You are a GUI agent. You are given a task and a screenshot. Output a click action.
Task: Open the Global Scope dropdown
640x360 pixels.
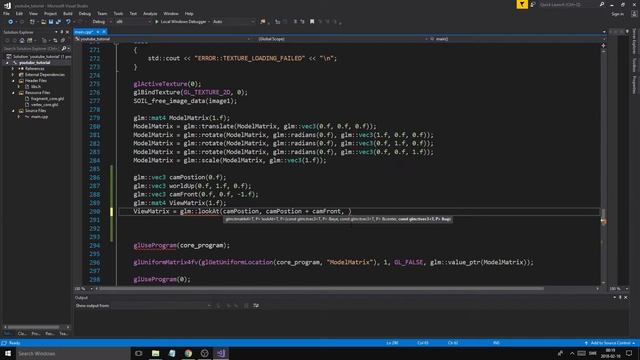click(342, 39)
